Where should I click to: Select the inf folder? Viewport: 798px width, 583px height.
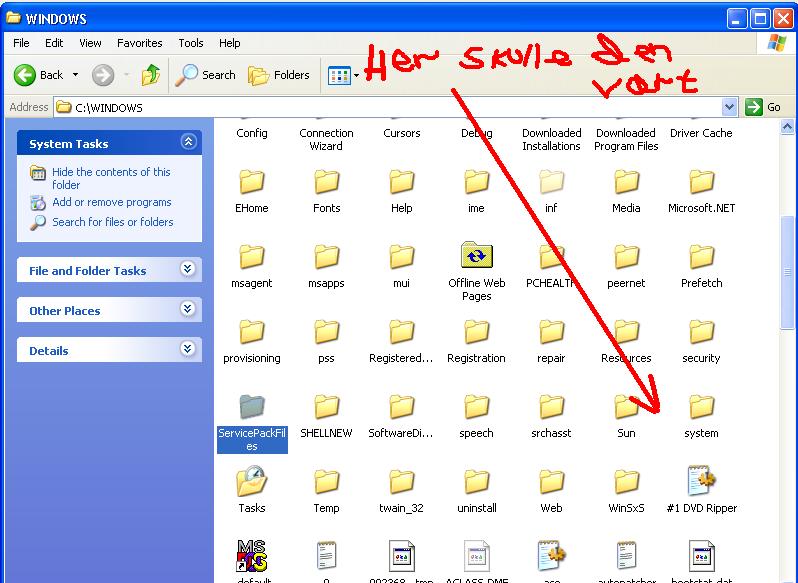point(551,192)
